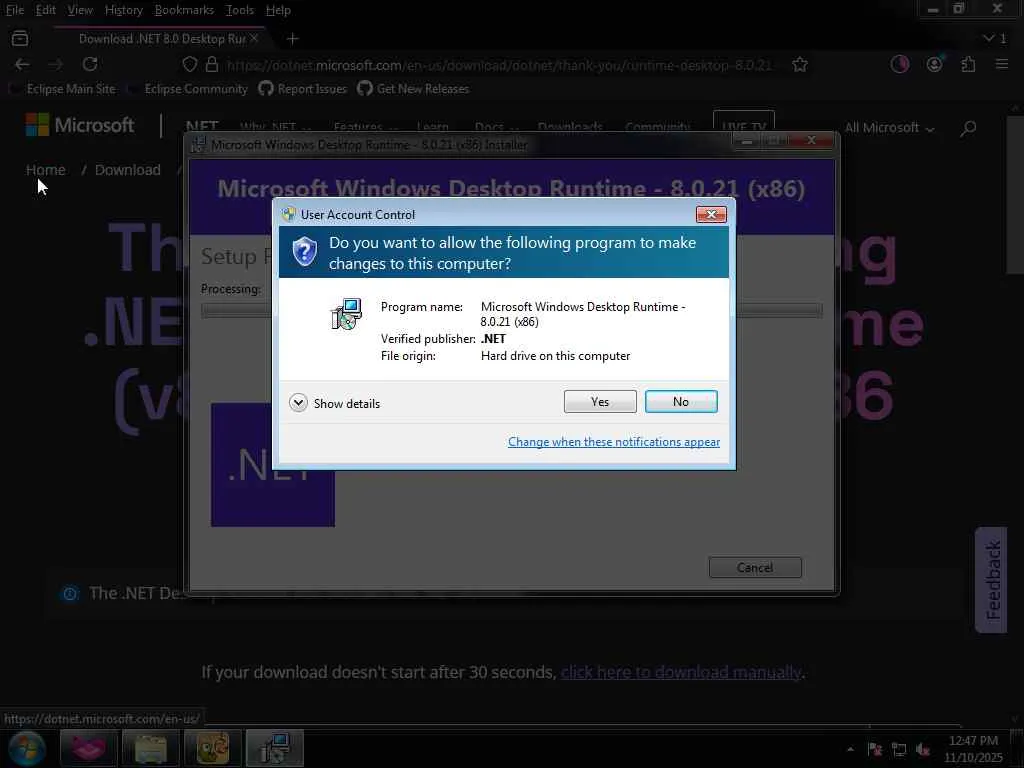Reload the page

(90, 65)
